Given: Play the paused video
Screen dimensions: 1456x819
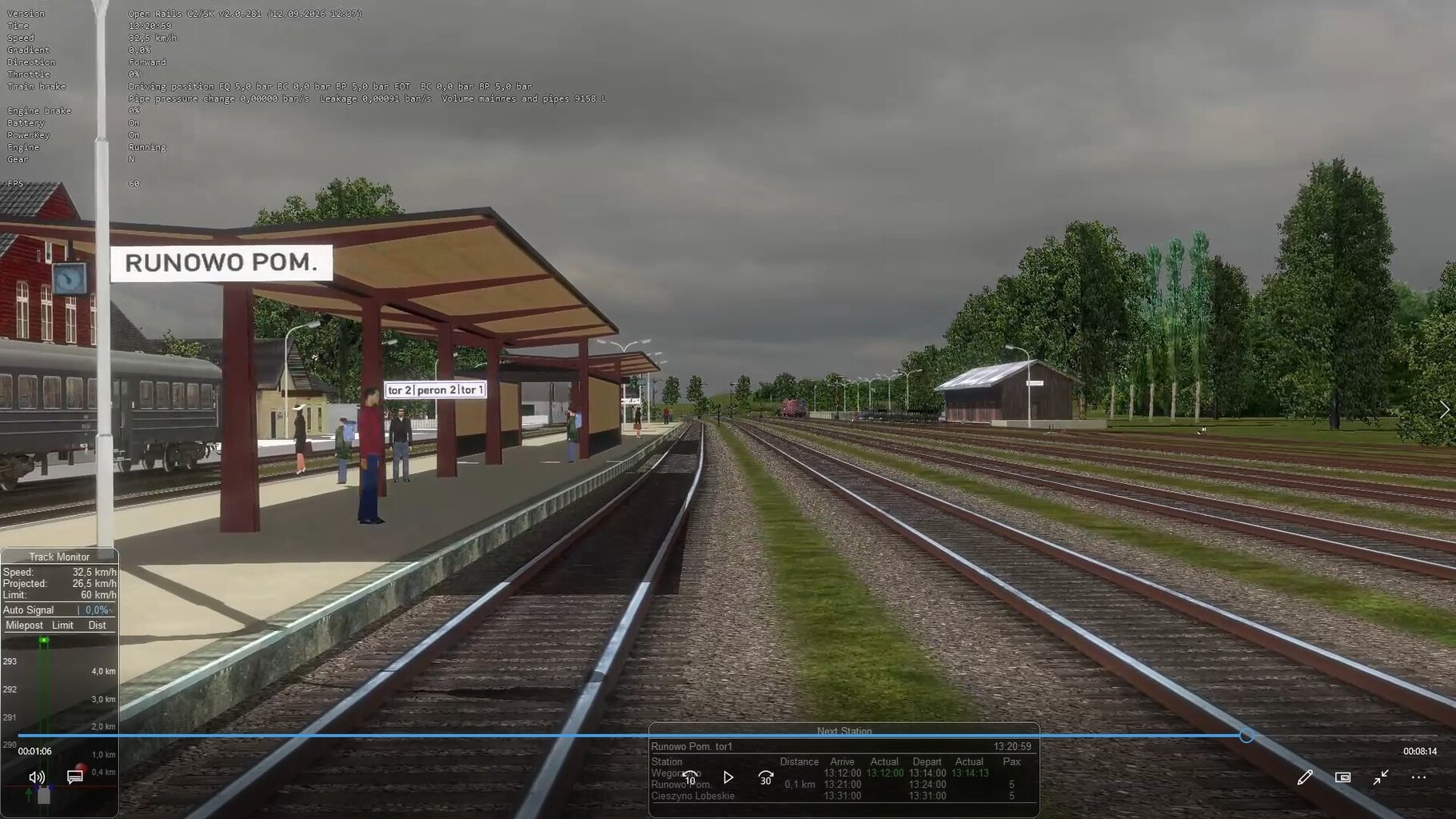Looking at the screenshot, I should [x=728, y=777].
